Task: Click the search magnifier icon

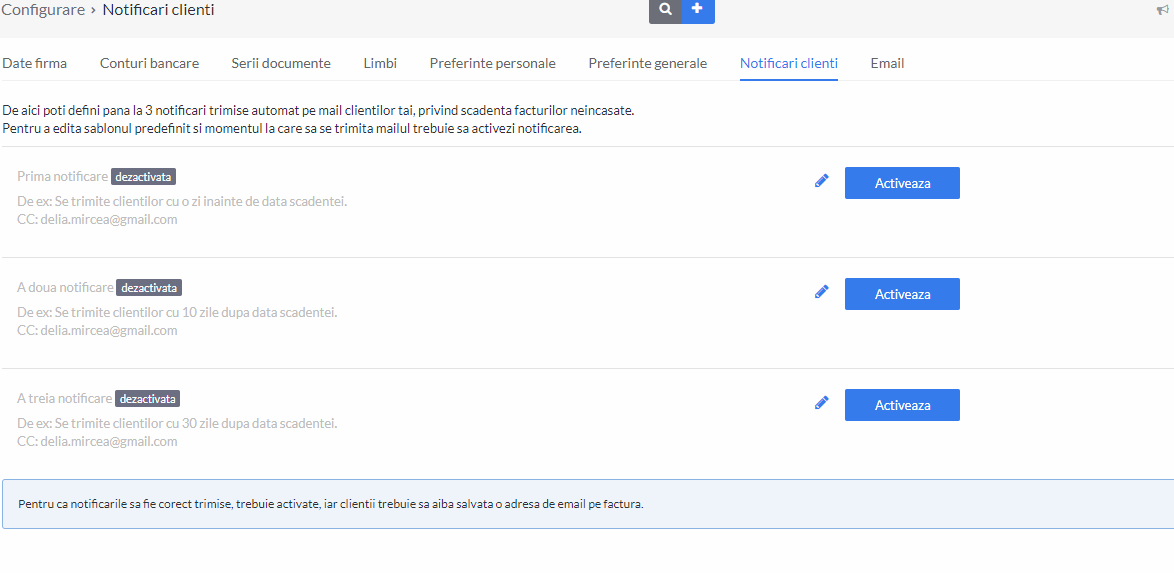Action: click(666, 10)
